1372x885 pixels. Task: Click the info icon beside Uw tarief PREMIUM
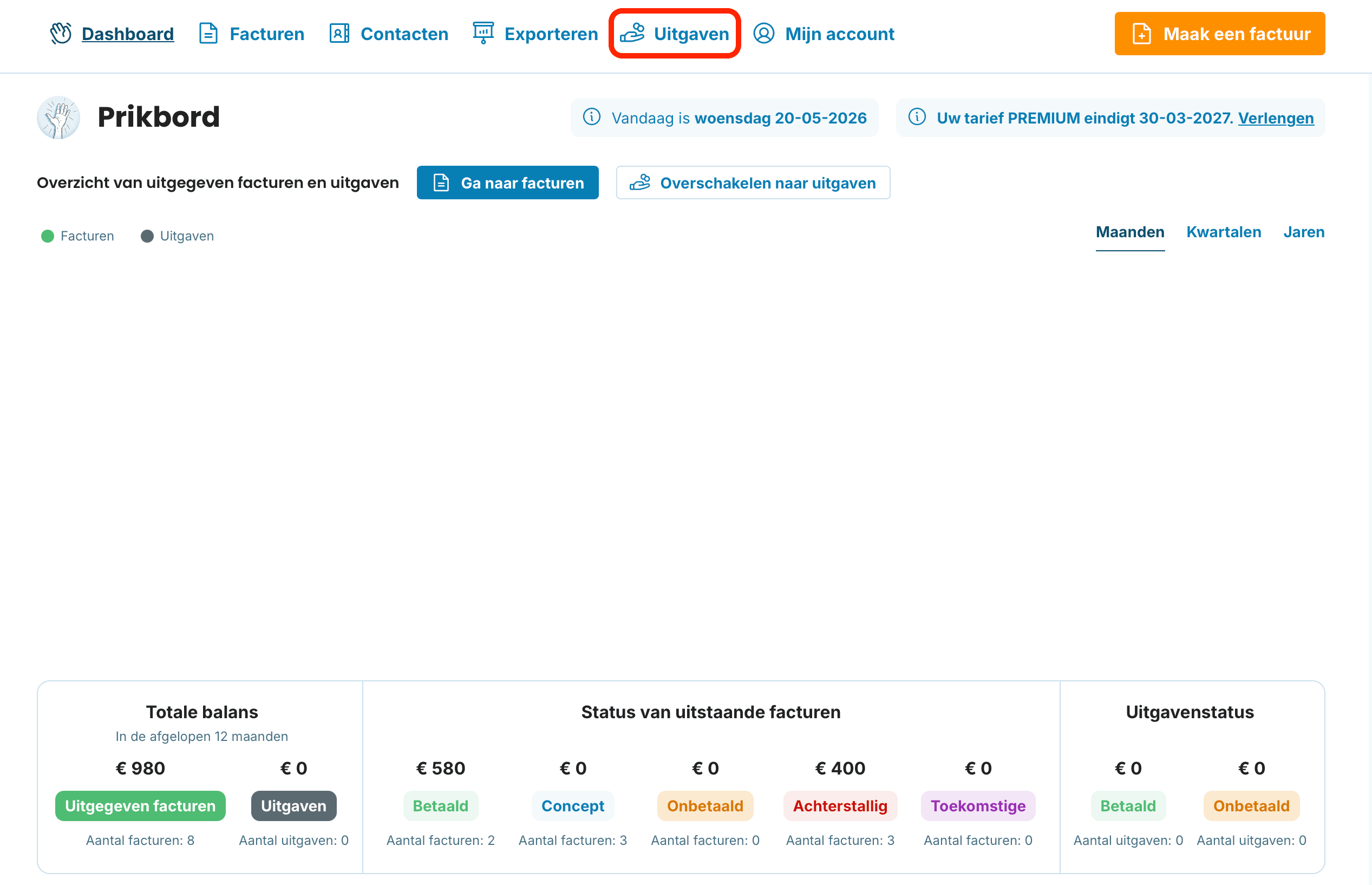point(917,117)
